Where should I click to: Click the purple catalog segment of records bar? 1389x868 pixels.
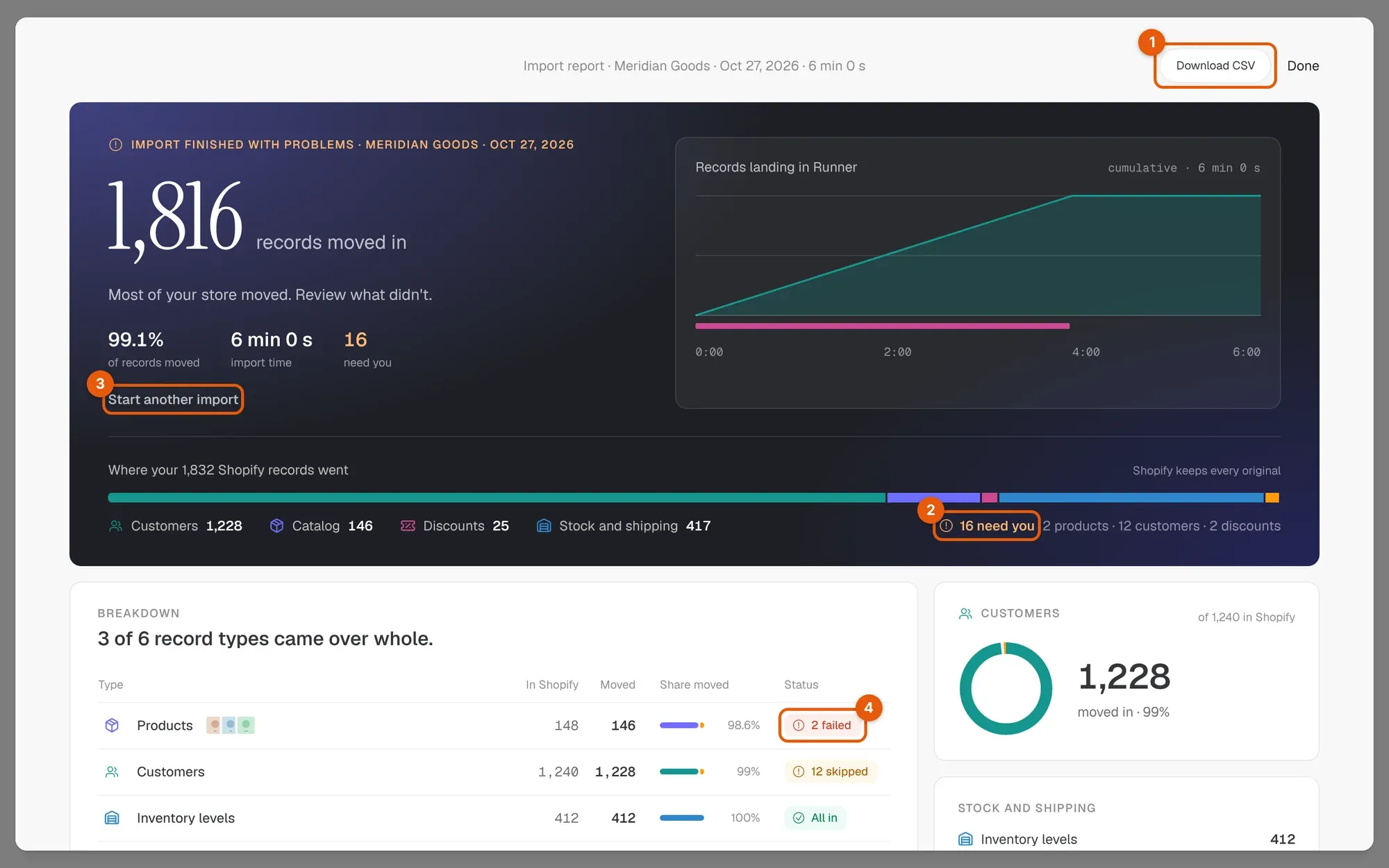[933, 497]
